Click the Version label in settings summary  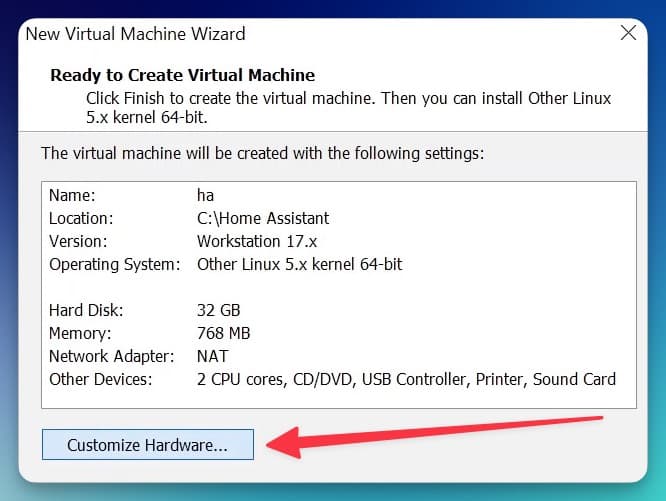[x=78, y=241]
